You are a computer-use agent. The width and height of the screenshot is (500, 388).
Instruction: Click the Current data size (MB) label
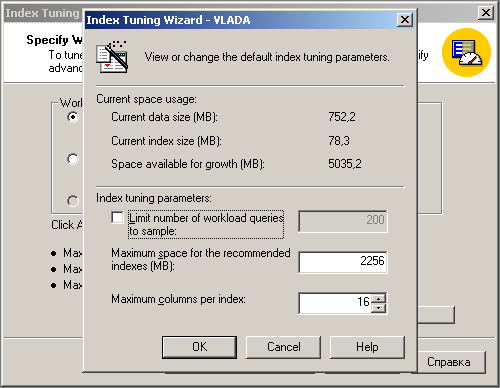(x=164, y=117)
